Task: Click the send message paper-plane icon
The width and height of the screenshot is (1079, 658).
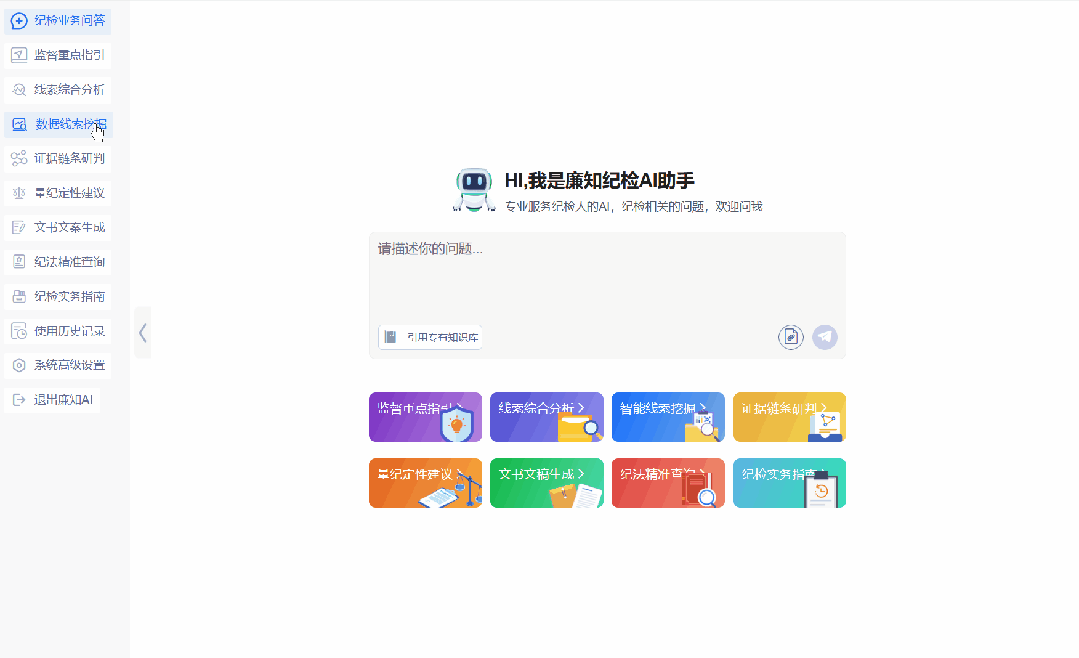Action: (x=824, y=337)
